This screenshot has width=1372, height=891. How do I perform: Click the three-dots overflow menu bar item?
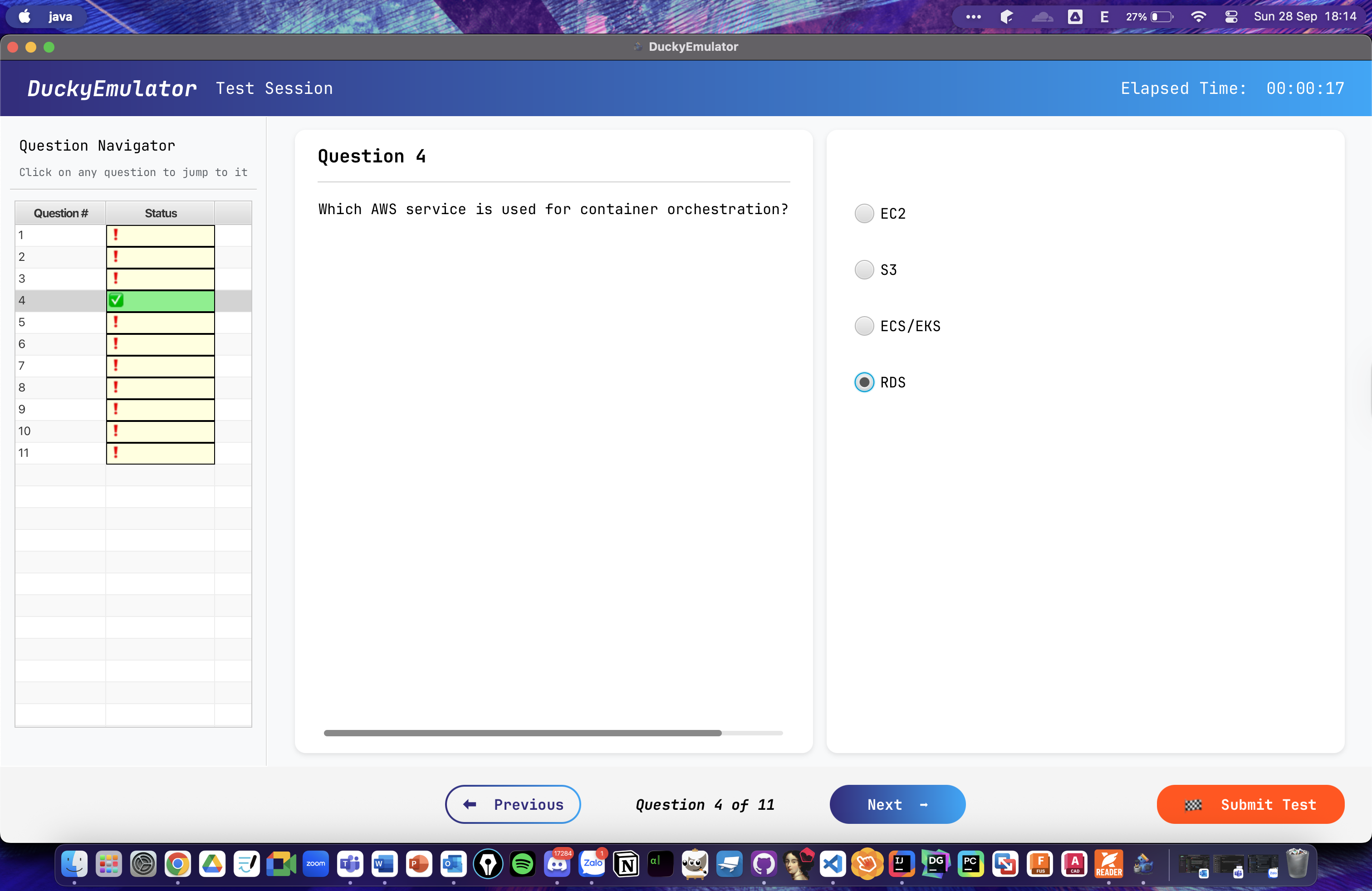973,17
